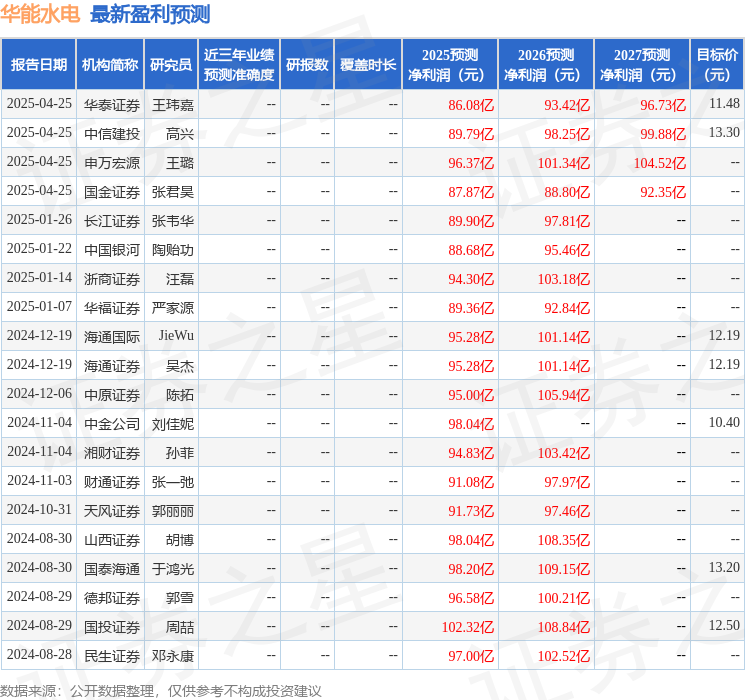Select the 中原证券 institution cell
This screenshot has height=700, width=745.
[x=112, y=395]
